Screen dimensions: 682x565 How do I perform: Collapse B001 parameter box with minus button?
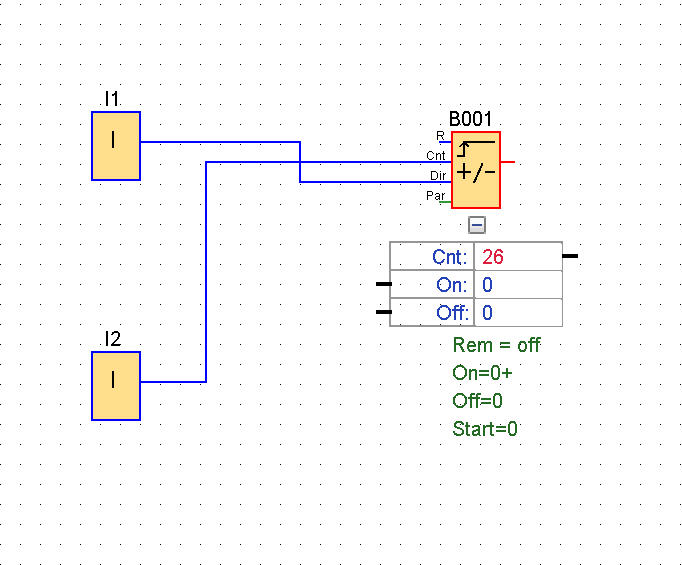477,225
